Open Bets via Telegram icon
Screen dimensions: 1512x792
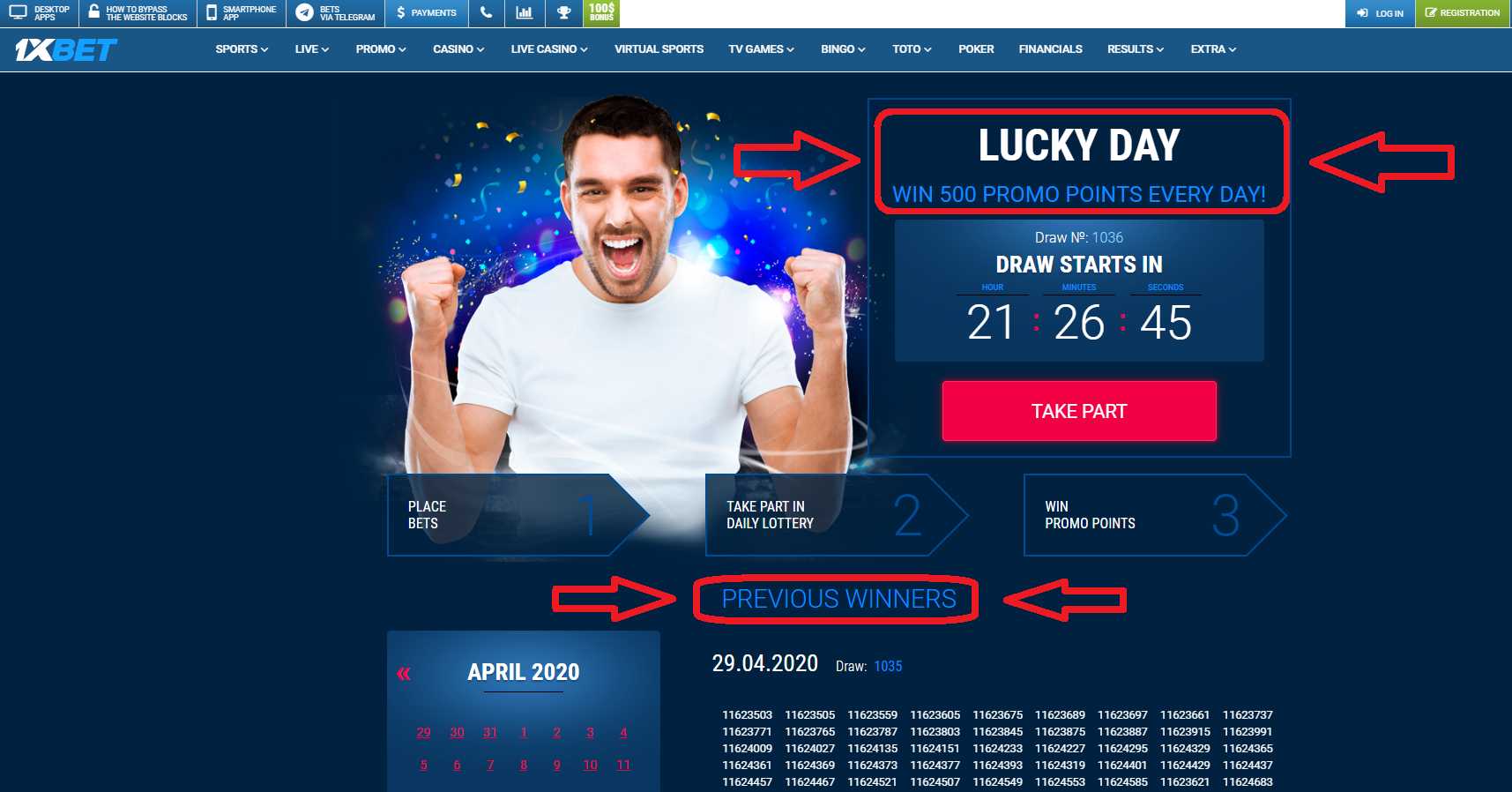(304, 12)
